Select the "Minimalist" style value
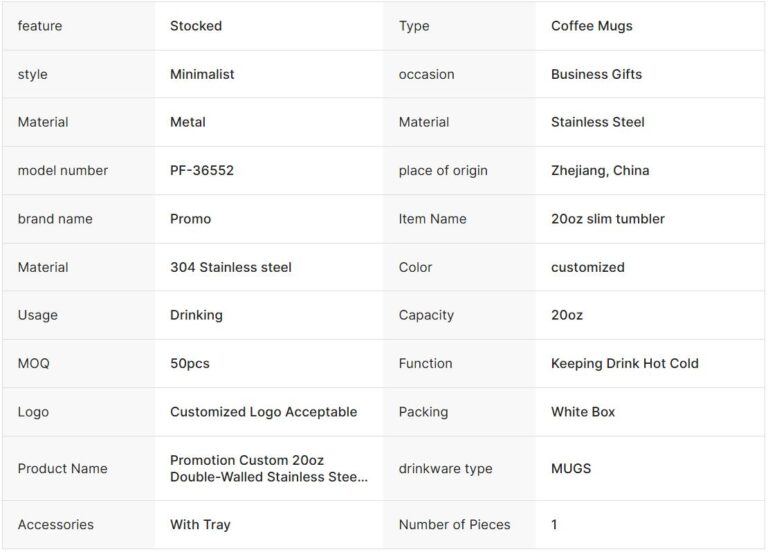The height and width of the screenshot is (552, 768). tap(202, 74)
